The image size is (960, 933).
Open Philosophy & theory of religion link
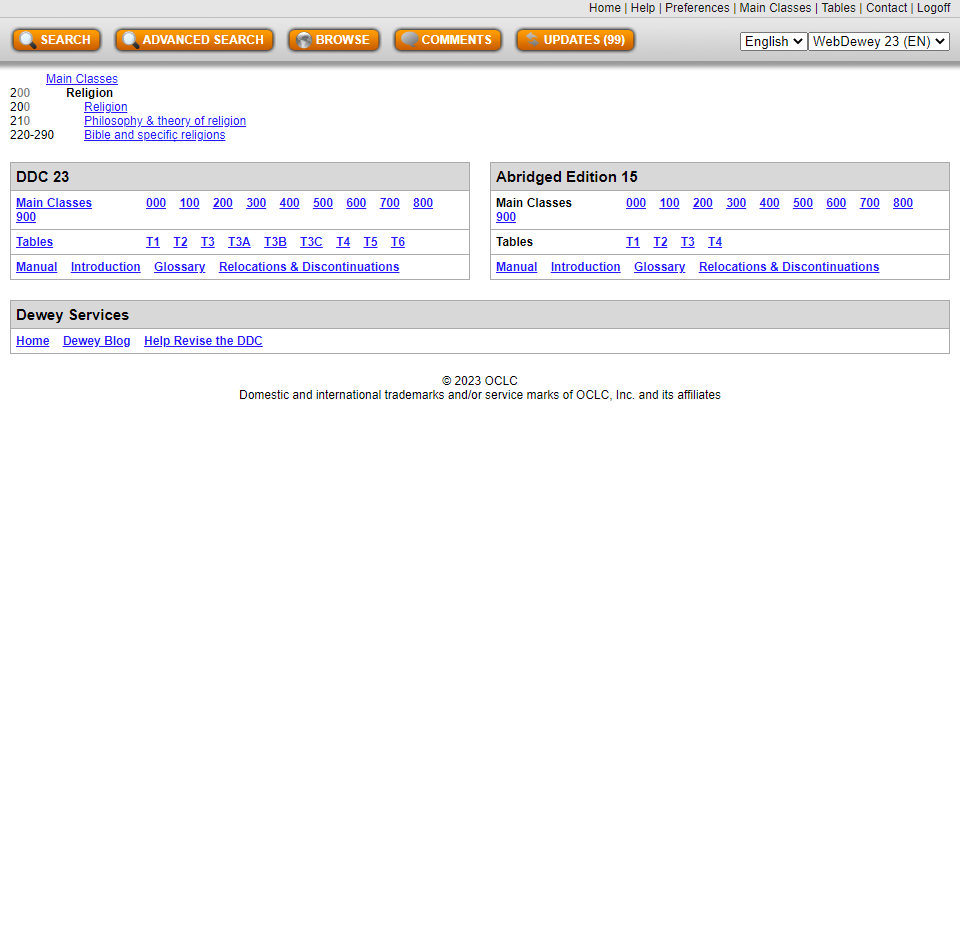point(164,121)
